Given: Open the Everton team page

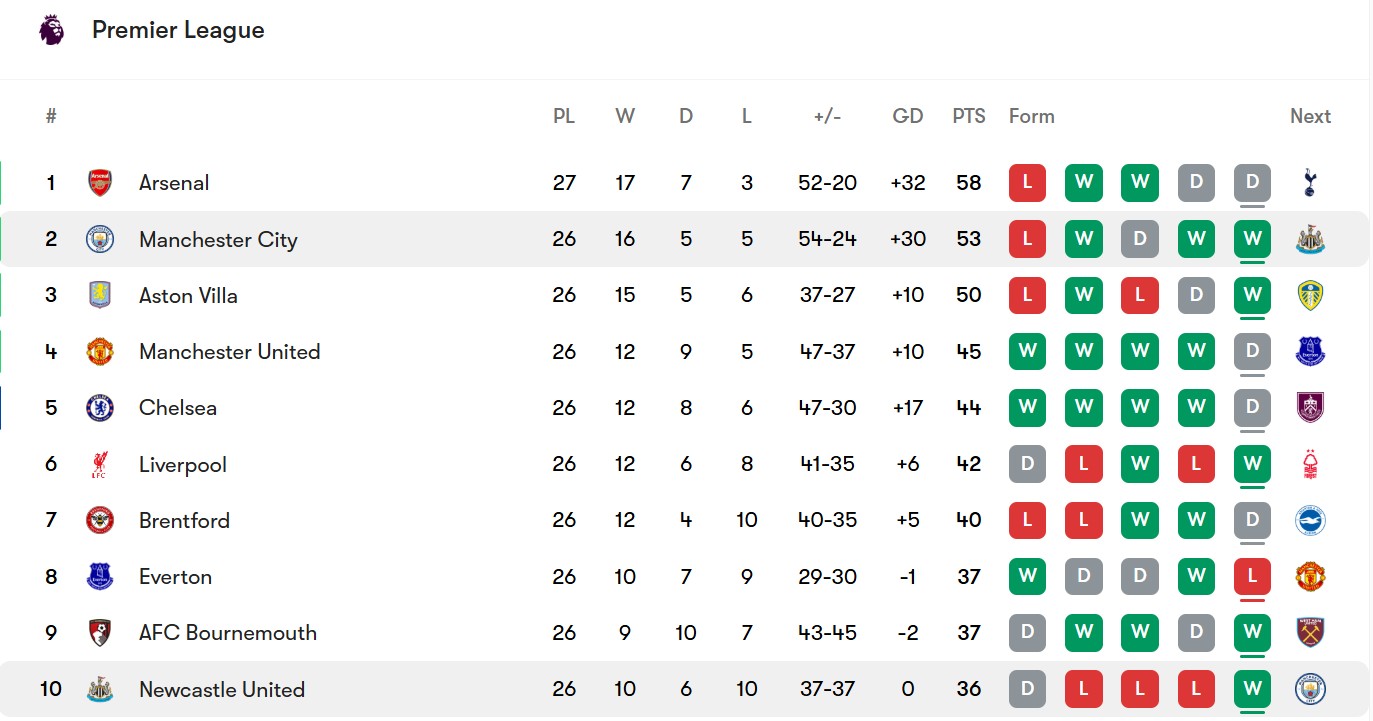Looking at the screenshot, I should [x=175, y=577].
